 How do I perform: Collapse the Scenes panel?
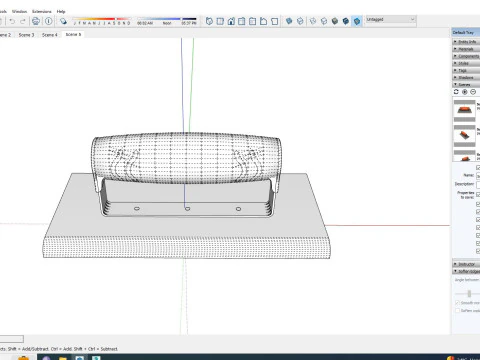[466, 85]
